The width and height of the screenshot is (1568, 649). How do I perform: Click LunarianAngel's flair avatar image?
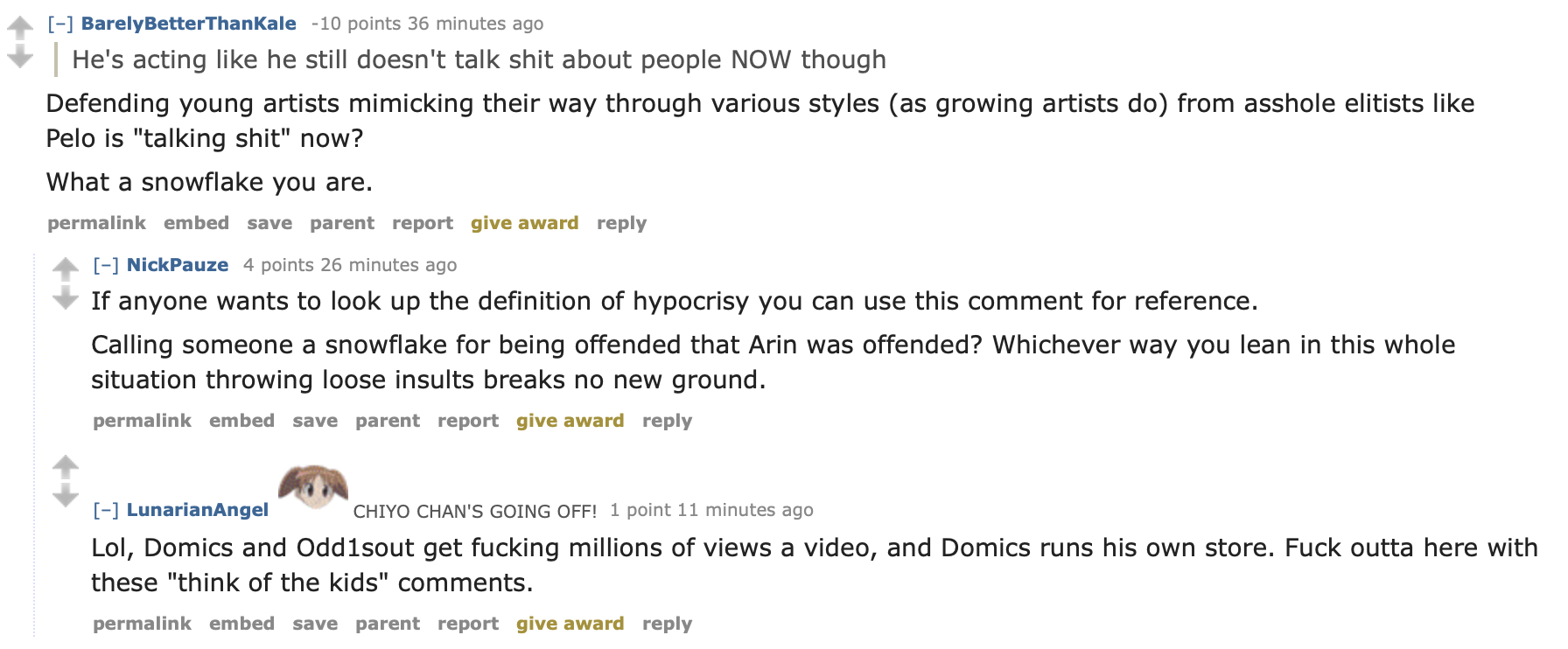(x=313, y=488)
